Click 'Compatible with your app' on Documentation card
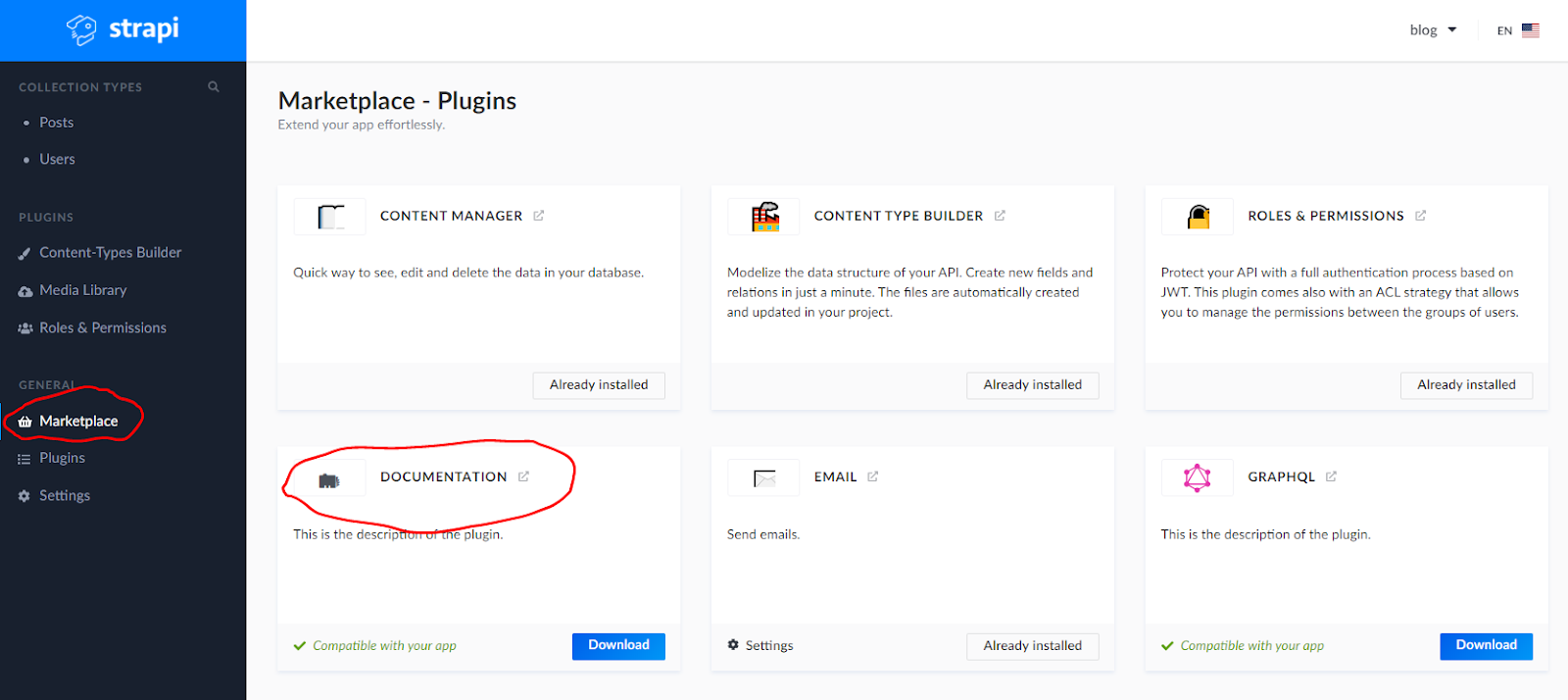This screenshot has width=1568, height=700. coord(384,646)
